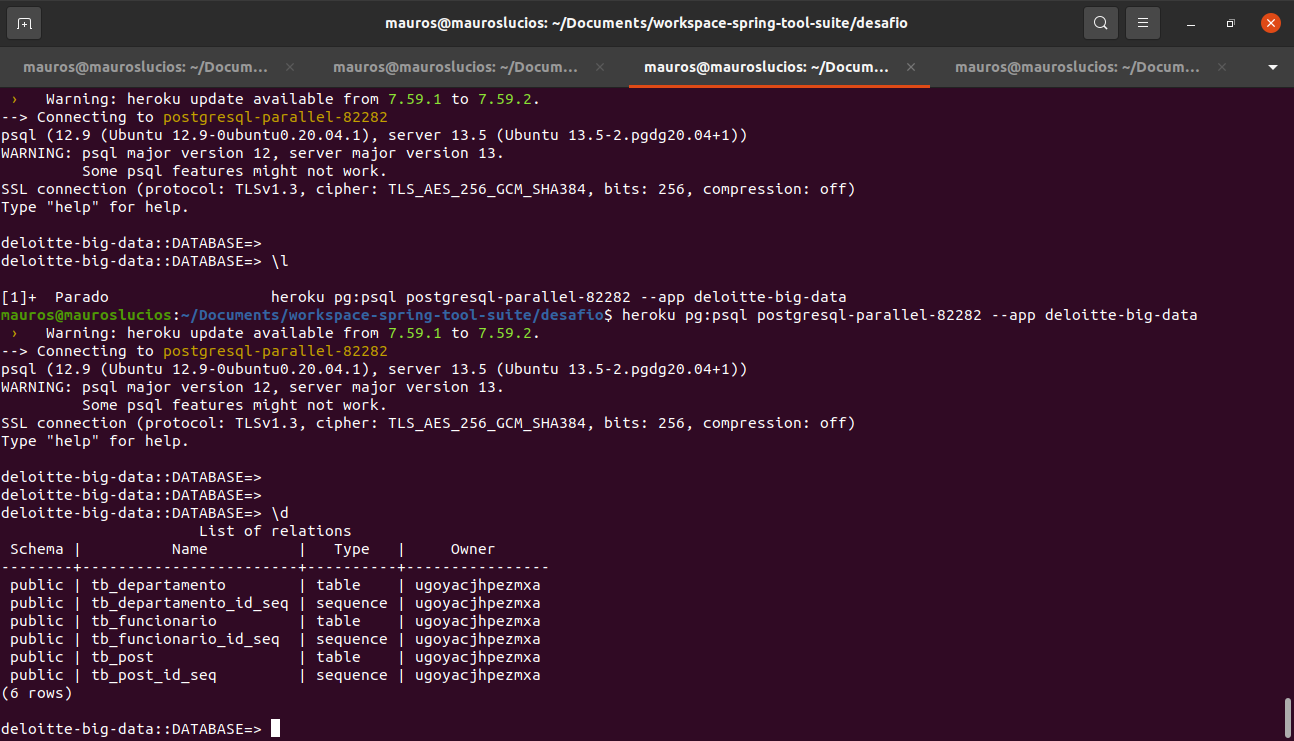
Task: Switch to the second terminal tab
Action: click(456, 67)
